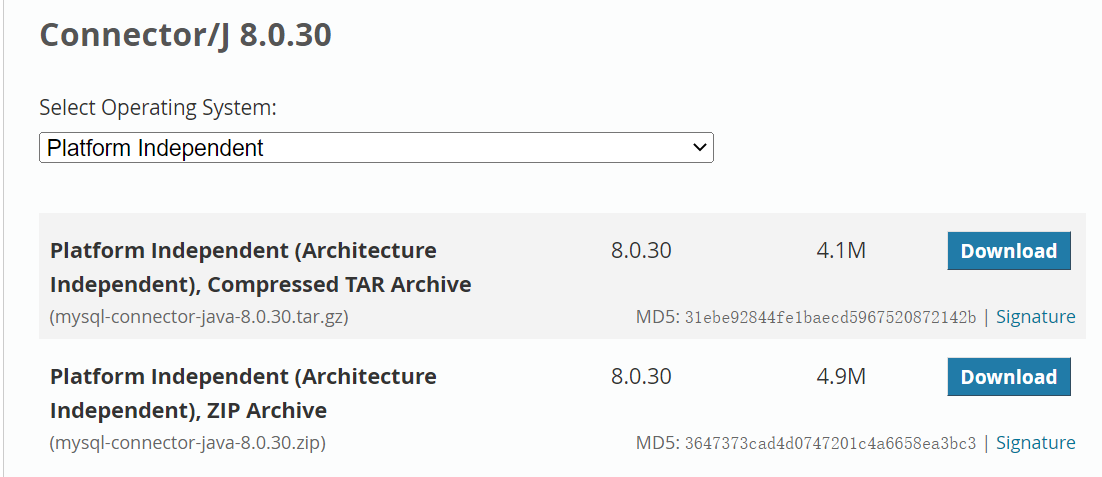Image resolution: width=1102 pixels, height=477 pixels.
Task: Download the Compressed TAR Archive
Action: coord(1008,251)
